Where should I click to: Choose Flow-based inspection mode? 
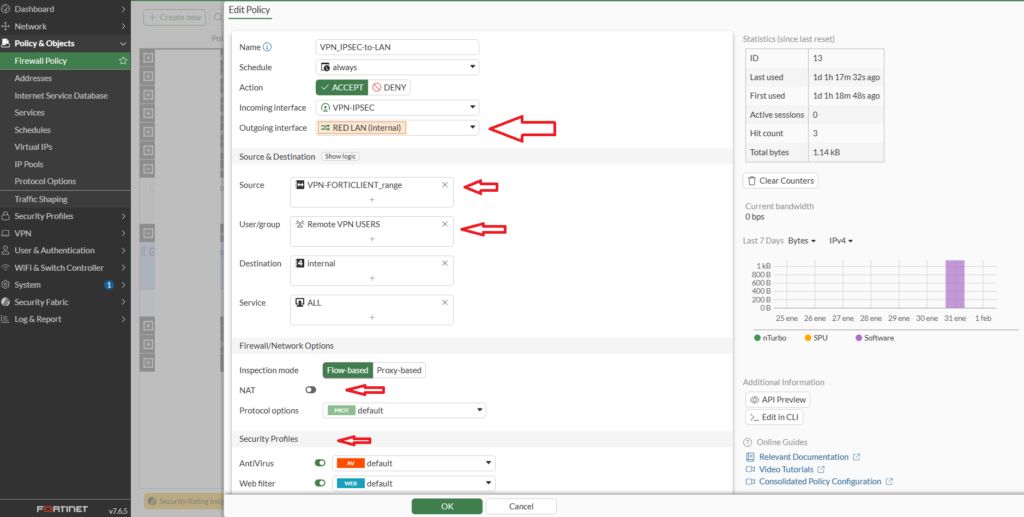tap(347, 370)
